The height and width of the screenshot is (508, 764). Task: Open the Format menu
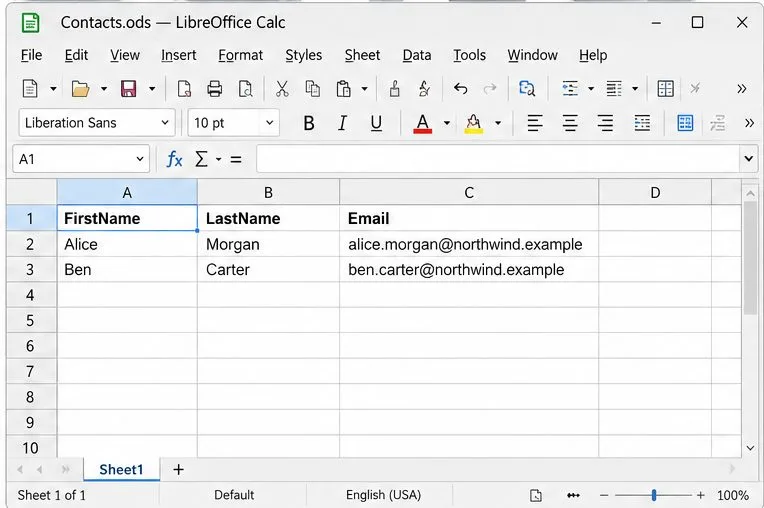(241, 56)
